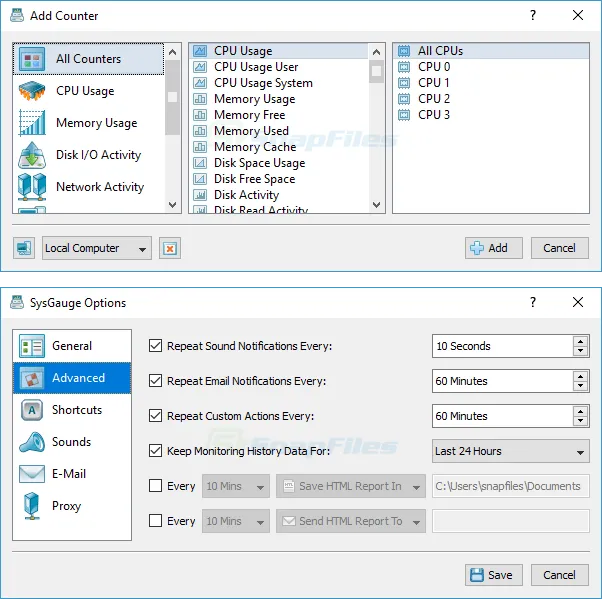Viewport: 602px width, 600px height.
Task: Click counters list scrollbar up arrow
Action: click(x=377, y=52)
